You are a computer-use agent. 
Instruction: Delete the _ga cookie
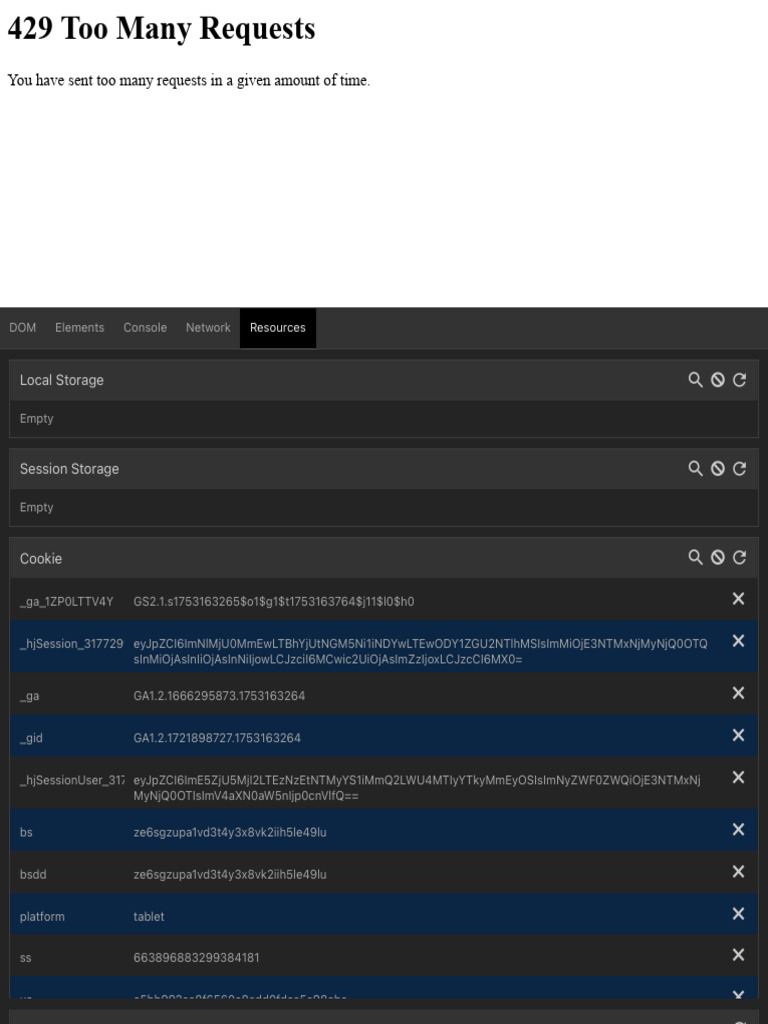pos(739,693)
